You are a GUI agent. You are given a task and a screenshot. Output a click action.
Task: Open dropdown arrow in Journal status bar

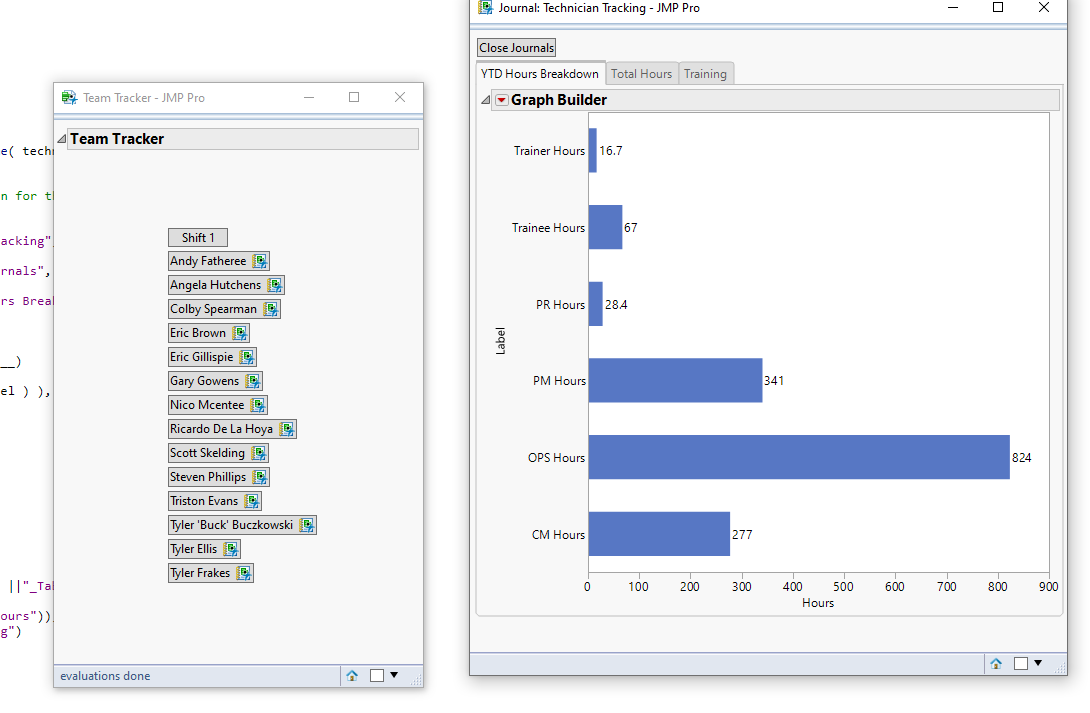pyautogui.click(x=1038, y=662)
